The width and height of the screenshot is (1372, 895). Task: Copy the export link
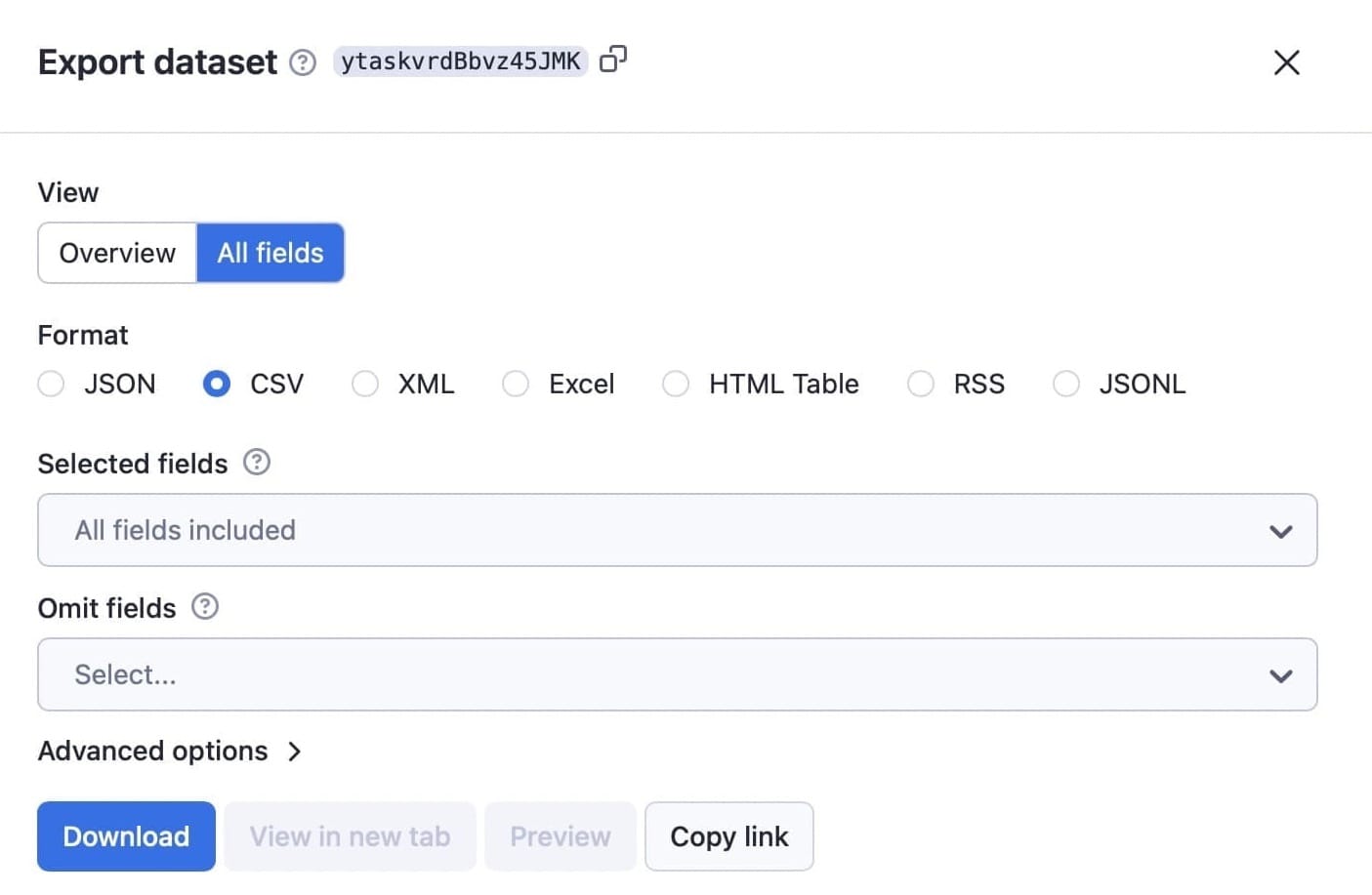(728, 835)
